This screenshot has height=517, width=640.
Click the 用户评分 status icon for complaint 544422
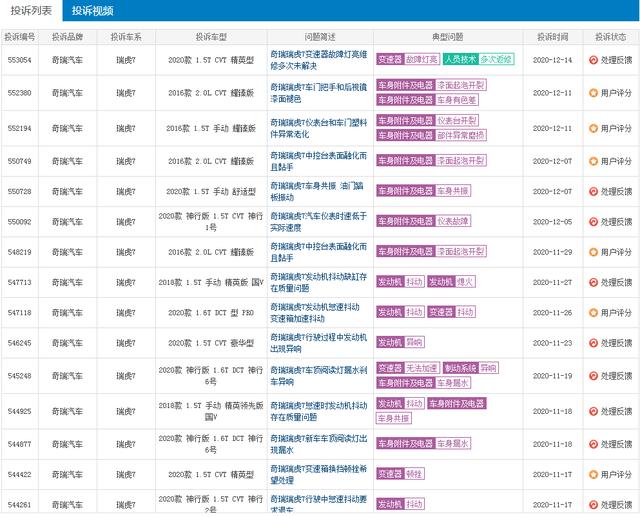click(x=593, y=475)
